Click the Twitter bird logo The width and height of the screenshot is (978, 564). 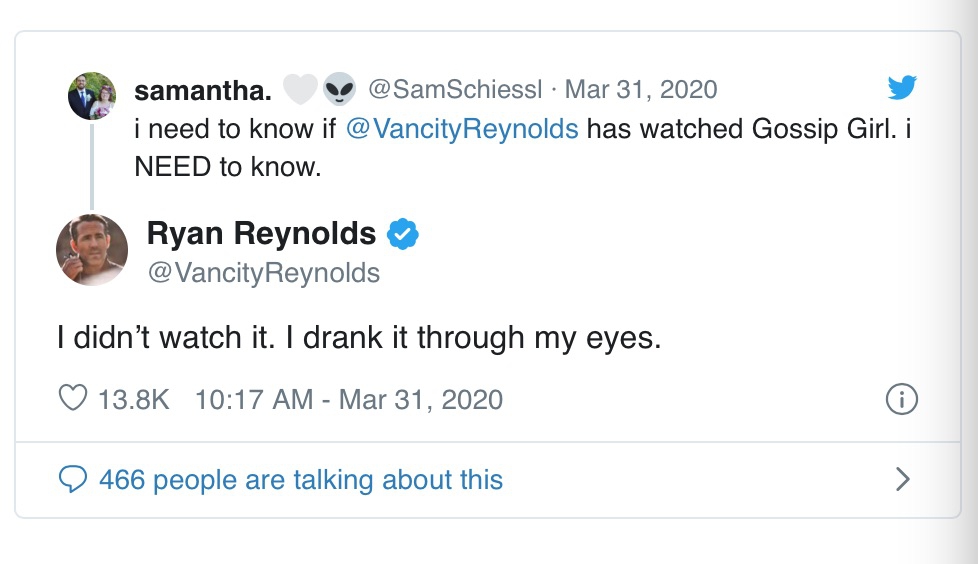[x=902, y=87]
